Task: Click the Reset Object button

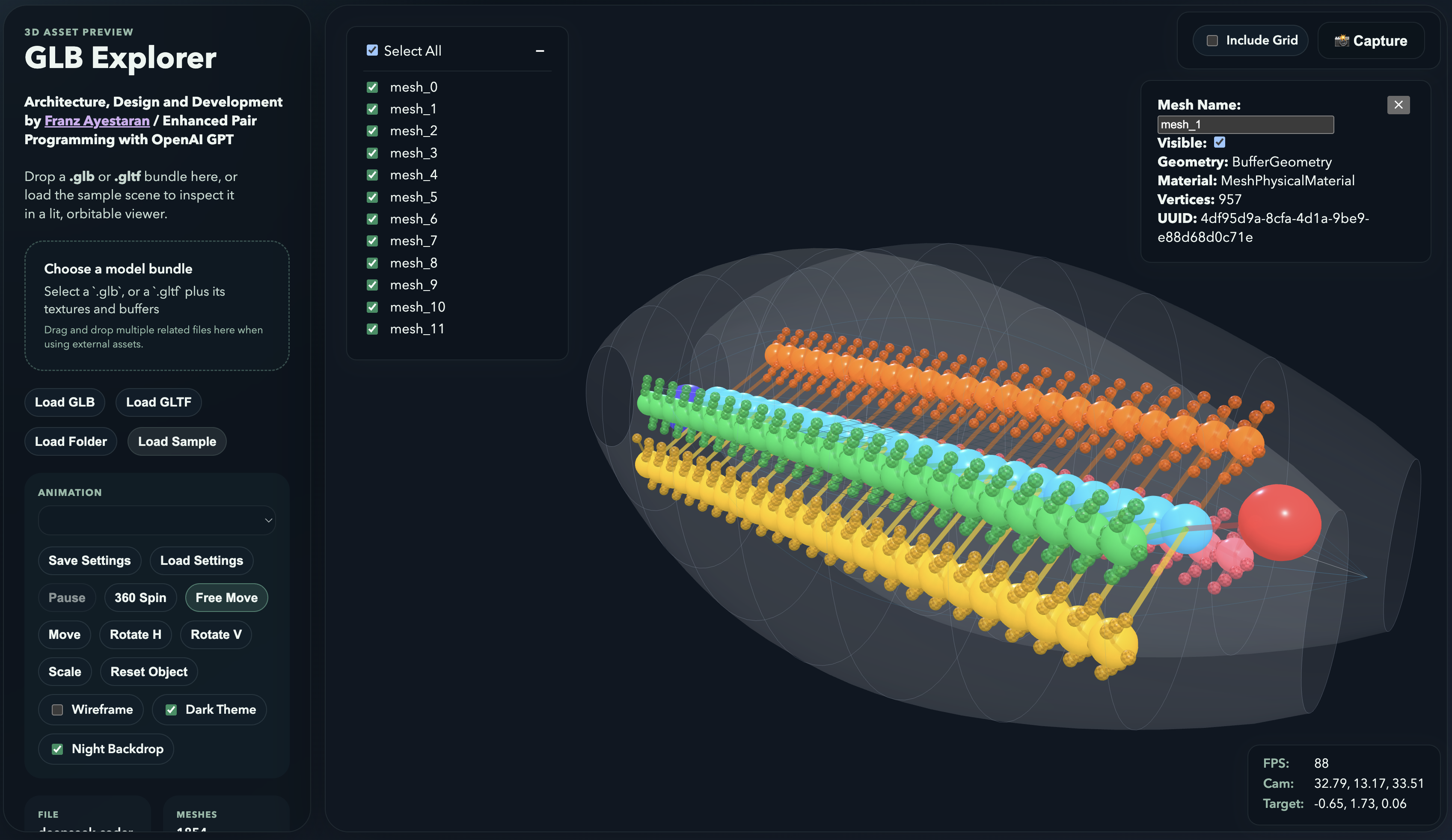Action: (x=148, y=672)
